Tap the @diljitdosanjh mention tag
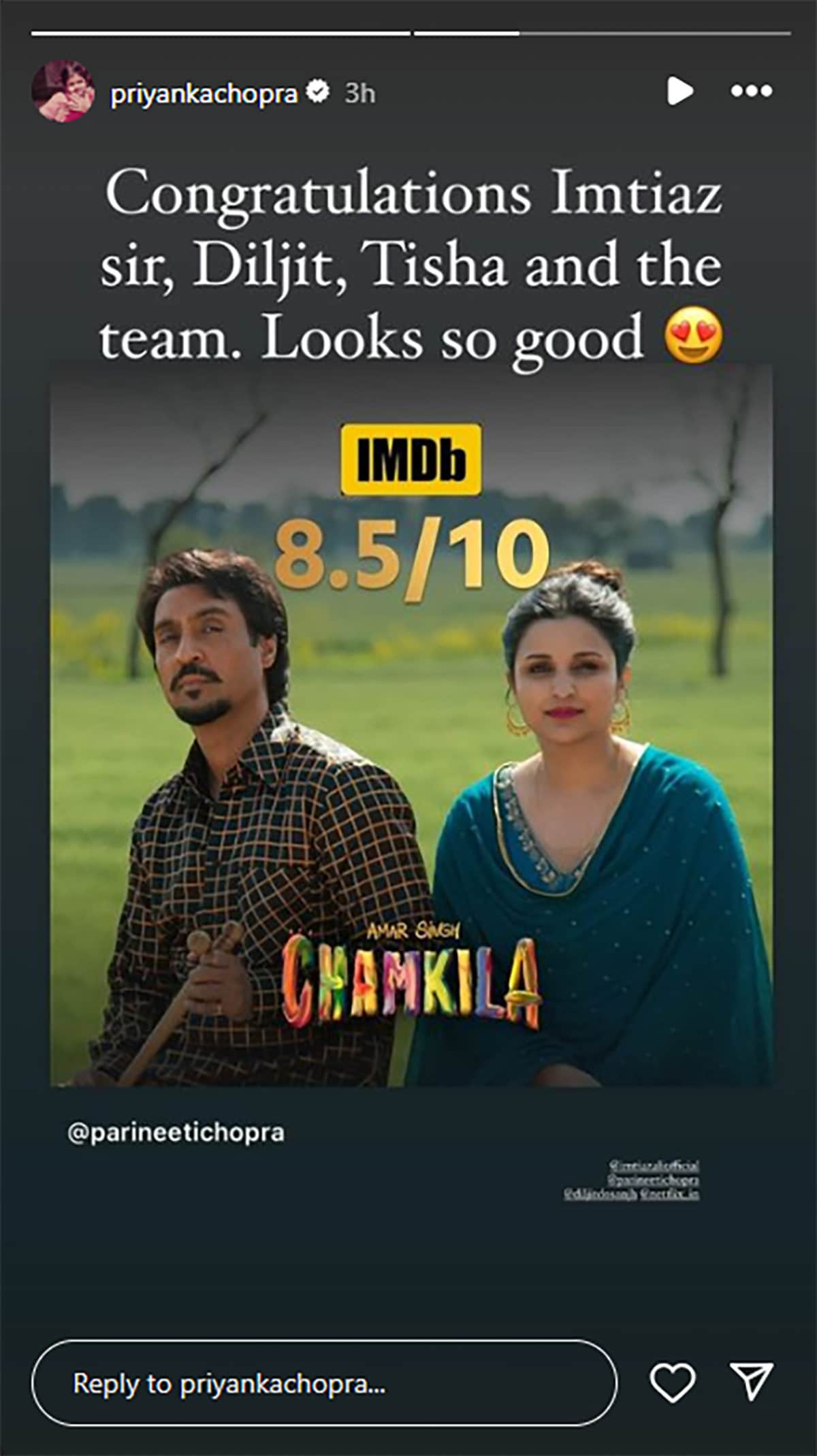 click(x=600, y=1195)
